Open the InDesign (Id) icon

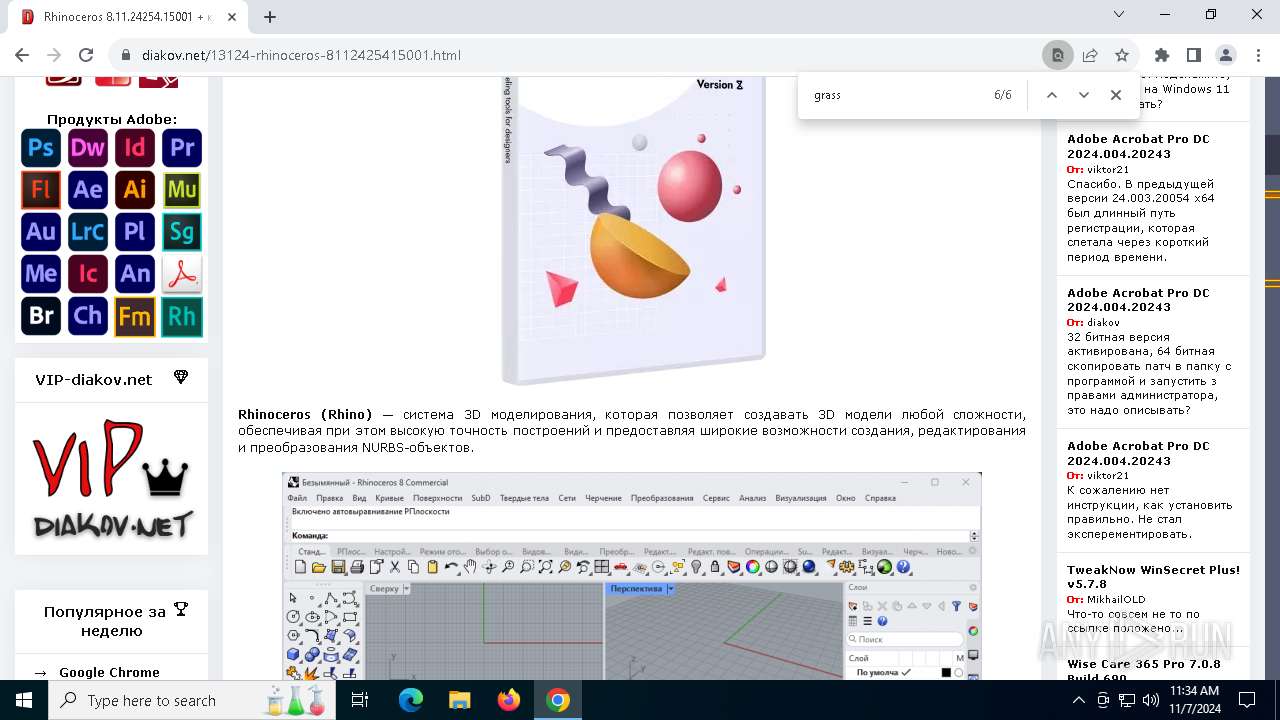pos(135,148)
